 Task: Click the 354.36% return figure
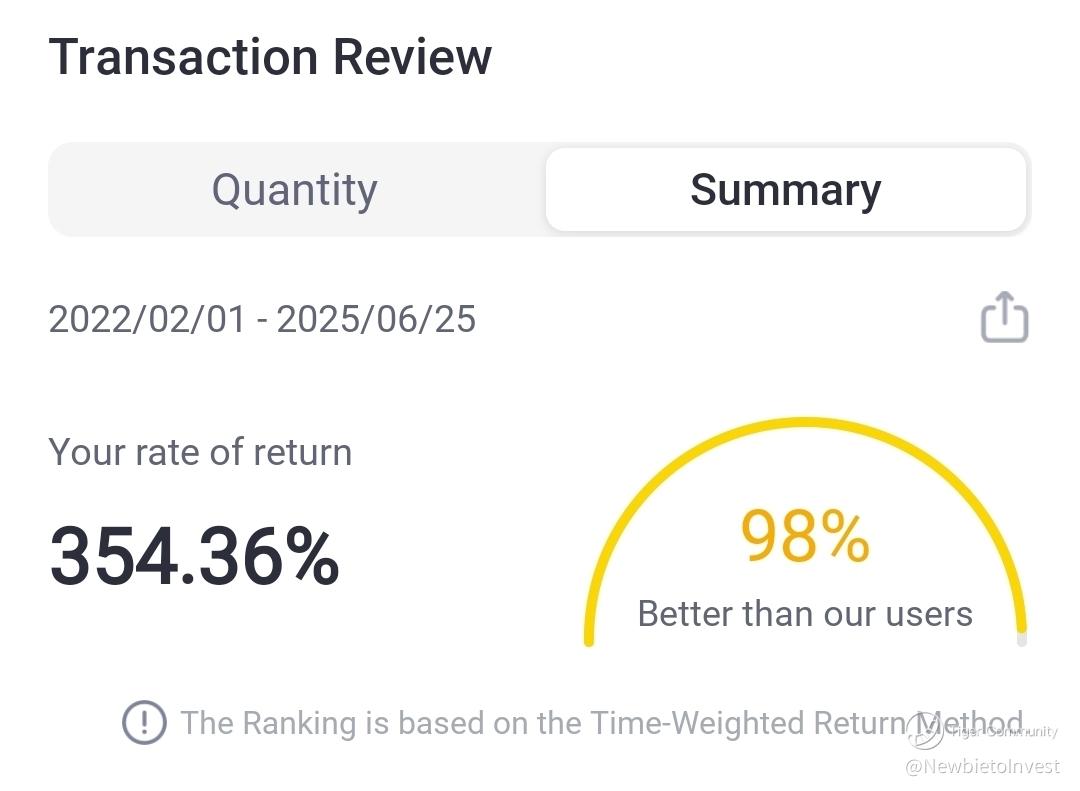coord(194,557)
